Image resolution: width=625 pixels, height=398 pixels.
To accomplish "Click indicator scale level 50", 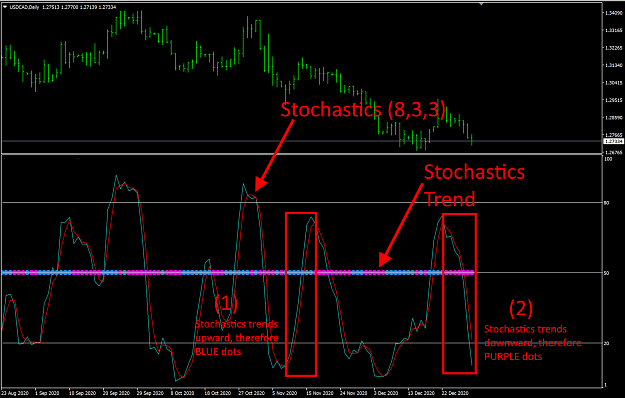I will coord(607,273).
